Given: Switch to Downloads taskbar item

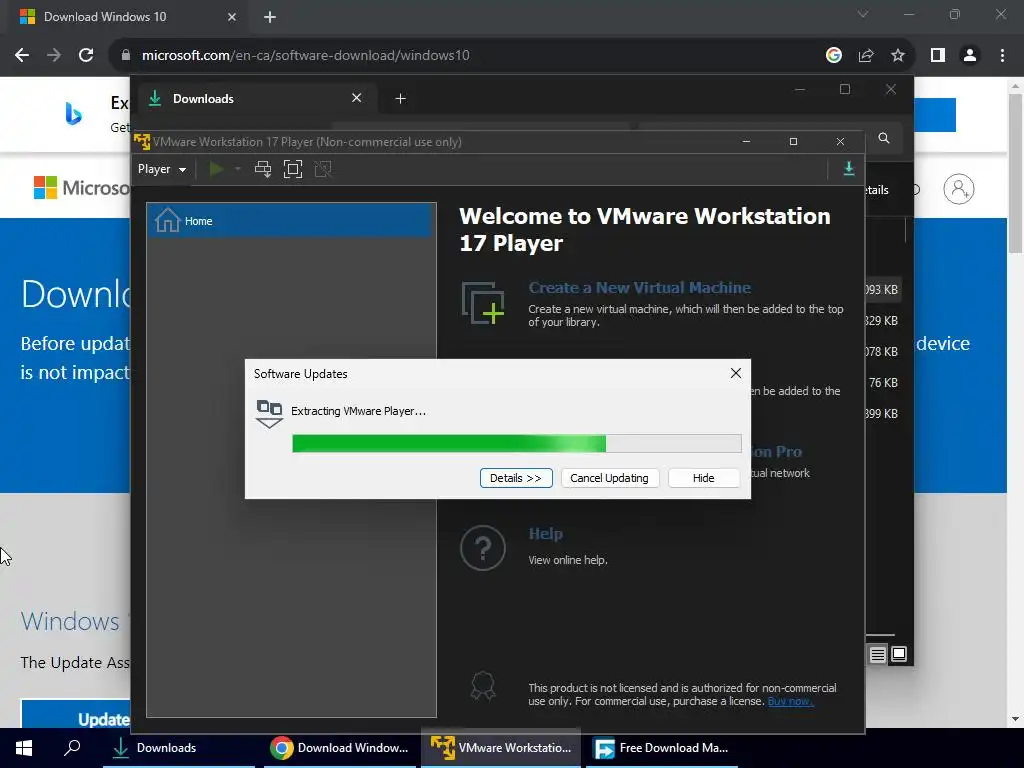Looking at the screenshot, I should (180, 748).
